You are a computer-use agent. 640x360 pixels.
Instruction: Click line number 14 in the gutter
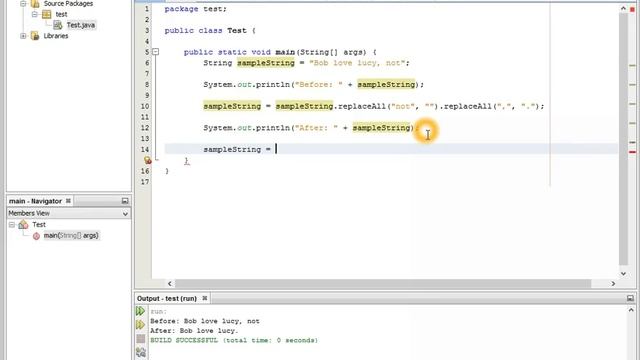click(145, 149)
